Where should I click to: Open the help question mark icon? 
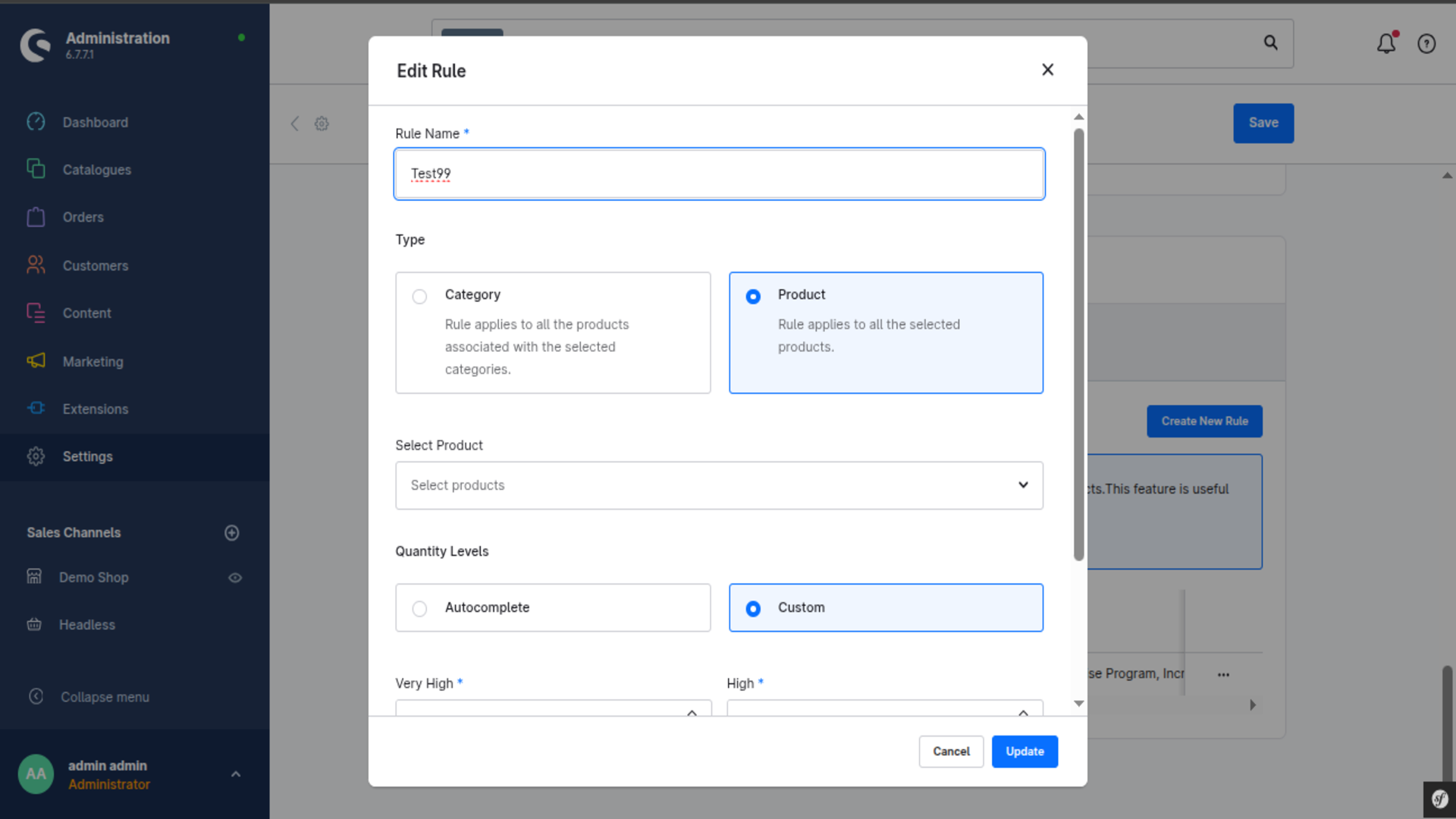coord(1426,44)
